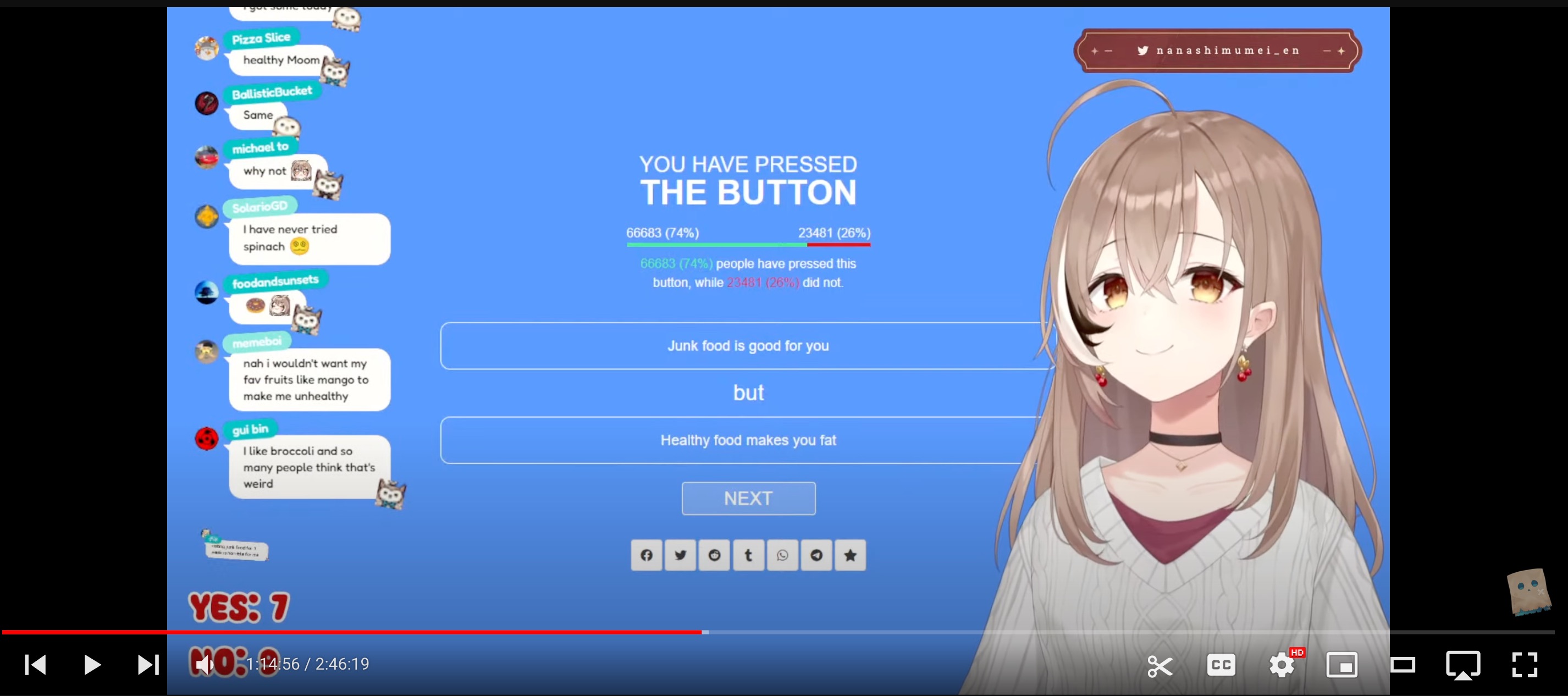Click the nanashimumei_en Twitter banner
The width and height of the screenshot is (1568, 696).
(x=1217, y=51)
